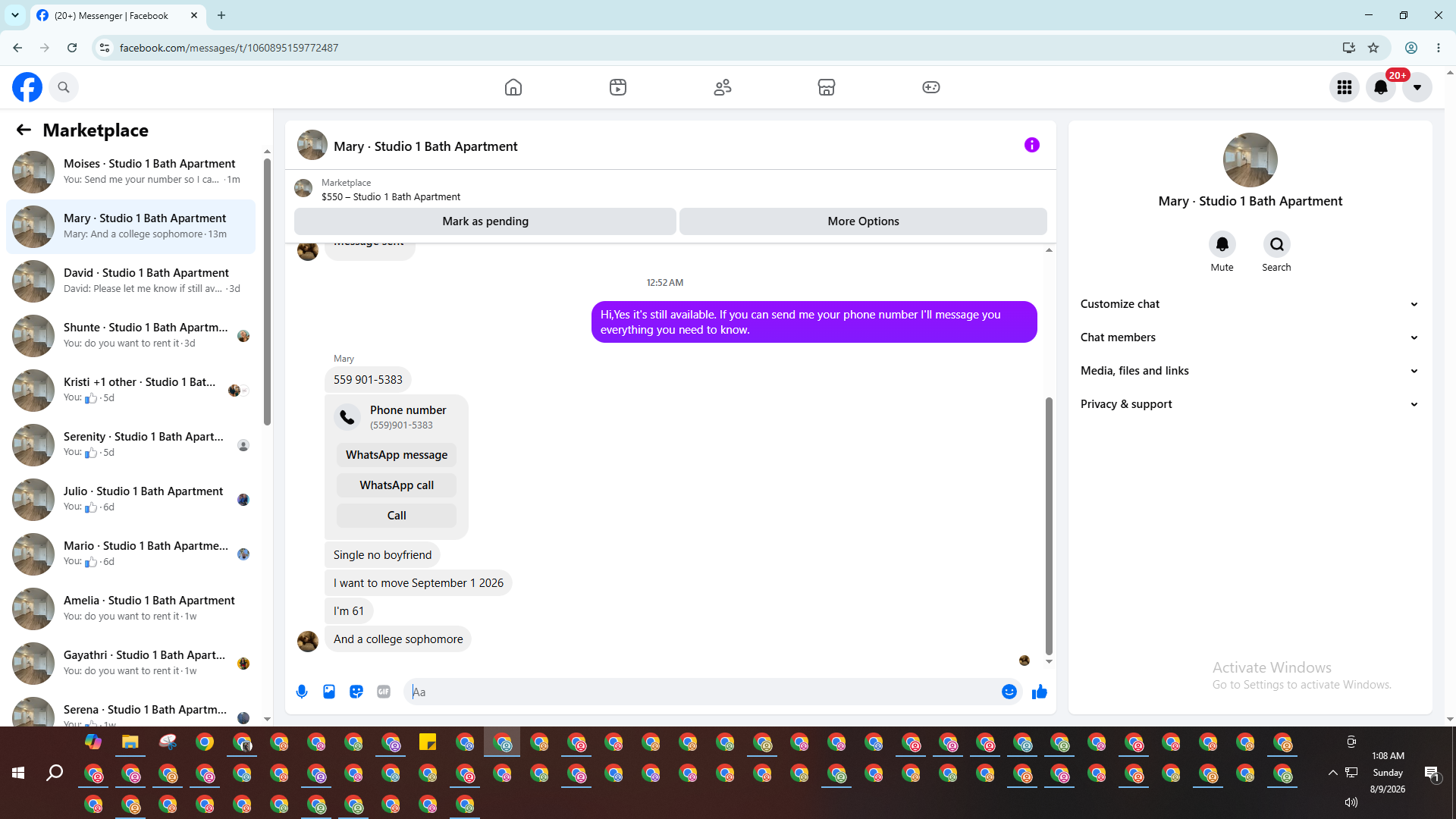
Task: Open the emoji picker smiley
Action: 1009,692
